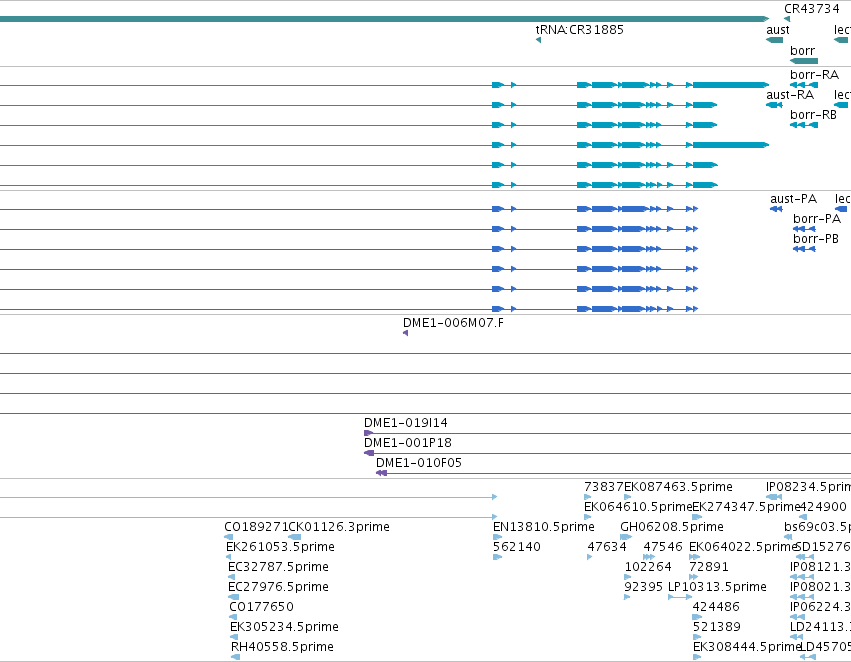
Task: Select EK308444.5prime EST label
Action: (x=747, y=647)
